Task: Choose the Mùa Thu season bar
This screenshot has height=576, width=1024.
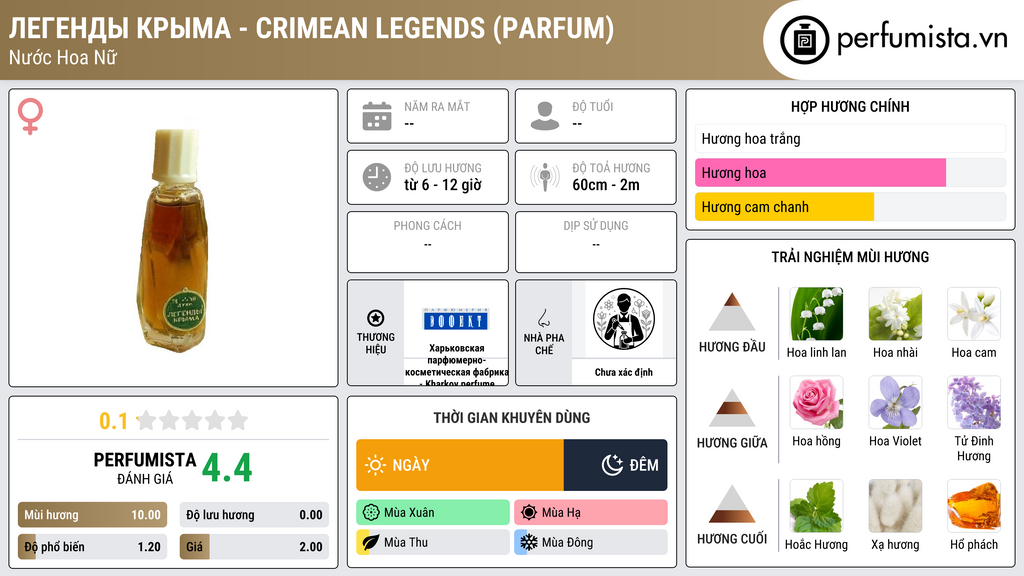Action: coord(433,542)
